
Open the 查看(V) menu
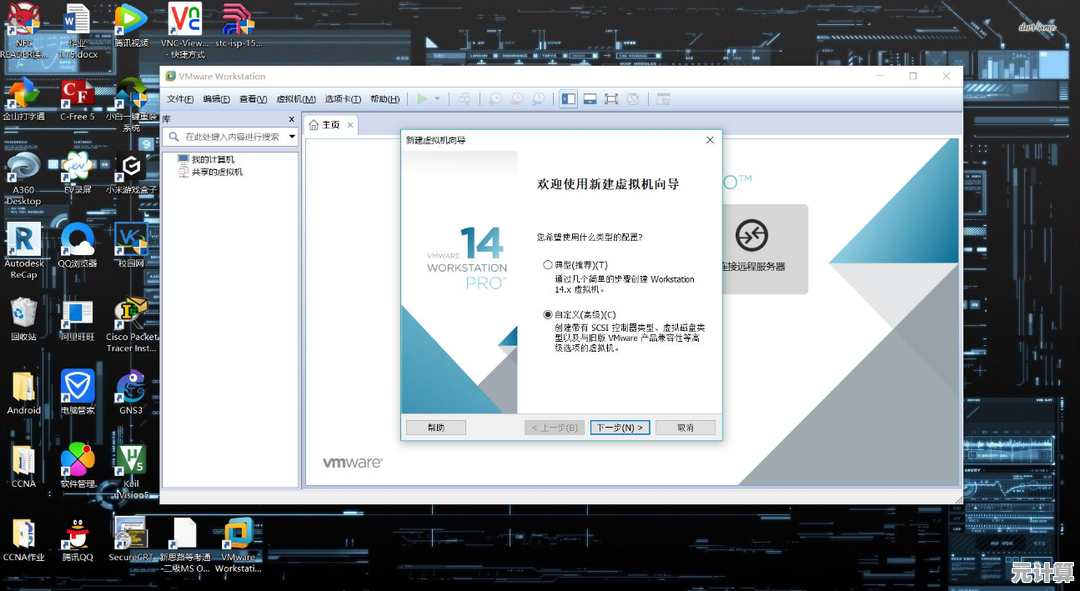tap(253, 99)
